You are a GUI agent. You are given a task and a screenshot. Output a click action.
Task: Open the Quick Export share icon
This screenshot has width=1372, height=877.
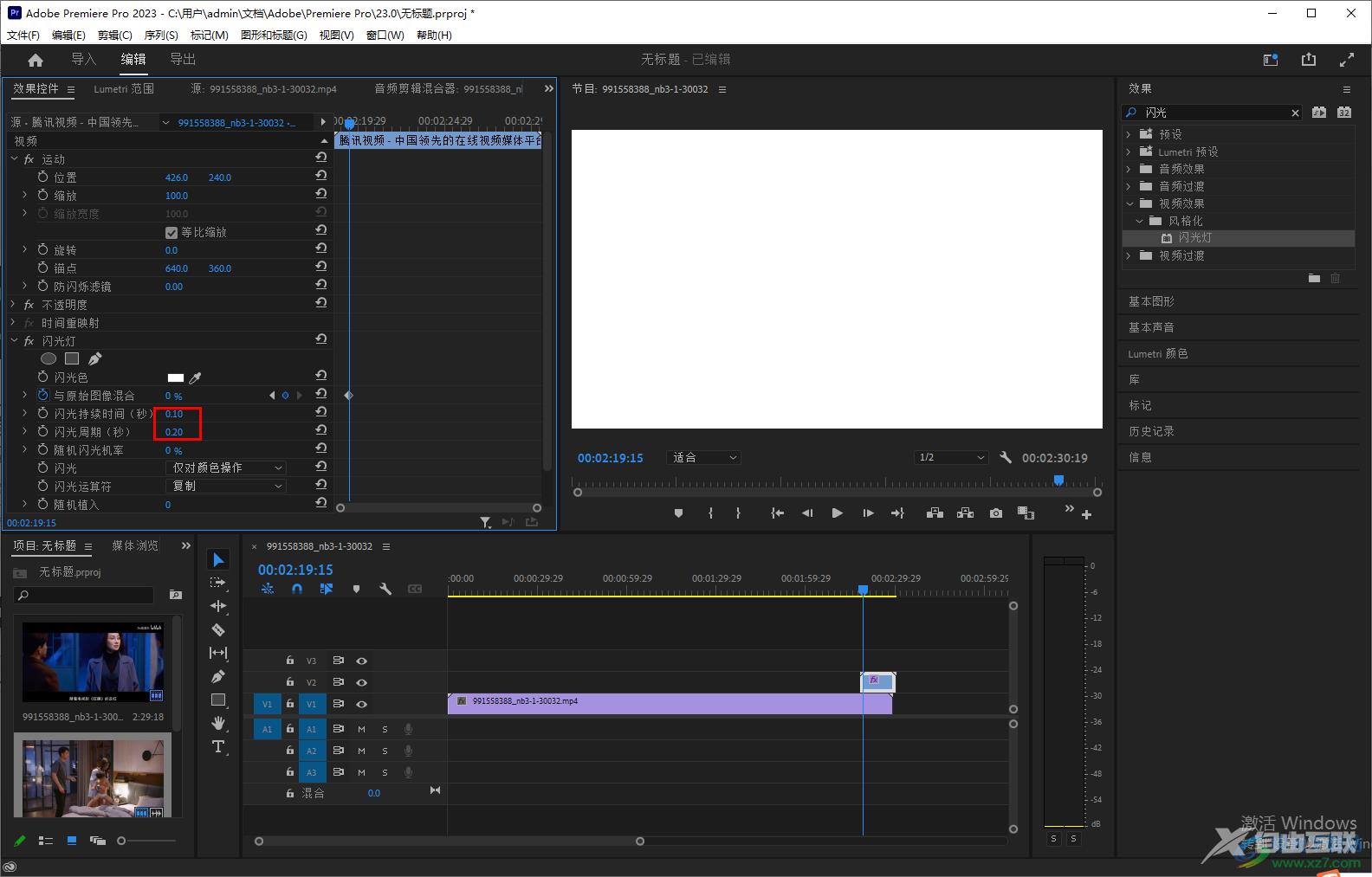tap(1308, 60)
